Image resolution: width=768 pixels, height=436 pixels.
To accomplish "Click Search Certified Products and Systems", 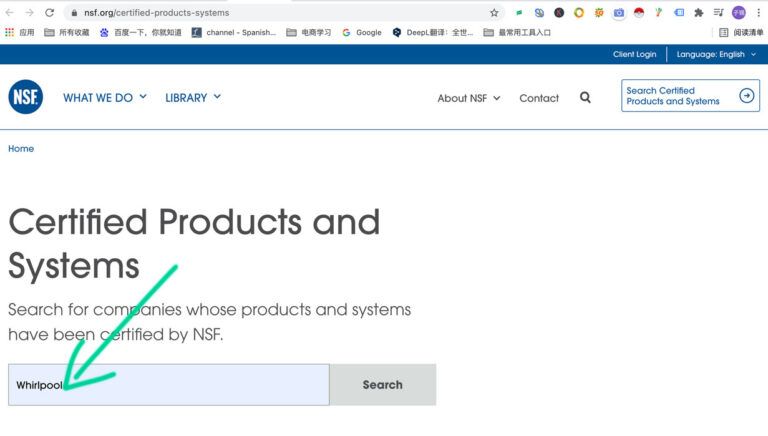I will [691, 96].
